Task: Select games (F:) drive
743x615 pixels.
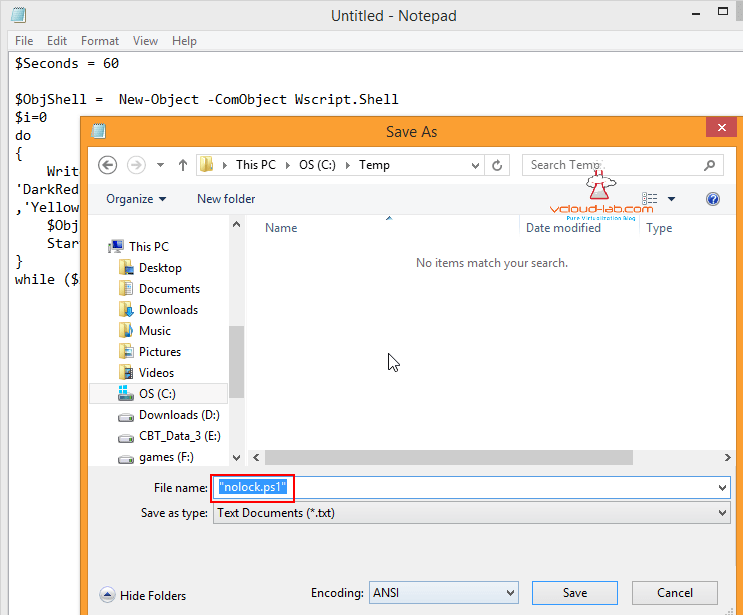Action: coord(166,457)
